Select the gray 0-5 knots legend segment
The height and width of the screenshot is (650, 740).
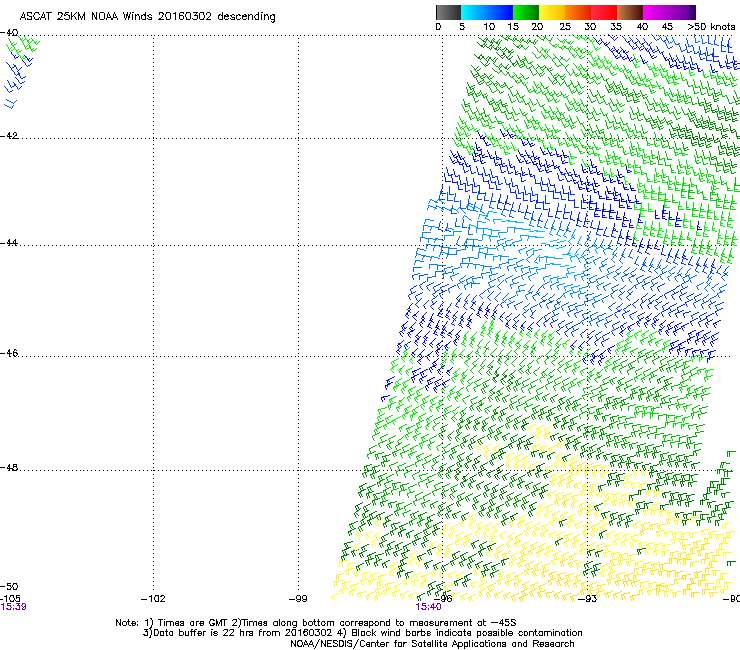pyautogui.click(x=448, y=12)
